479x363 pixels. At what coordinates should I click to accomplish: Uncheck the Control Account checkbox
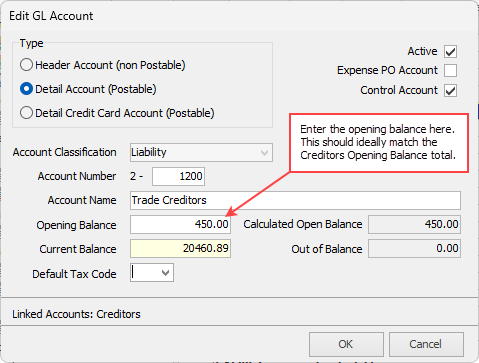[450, 90]
